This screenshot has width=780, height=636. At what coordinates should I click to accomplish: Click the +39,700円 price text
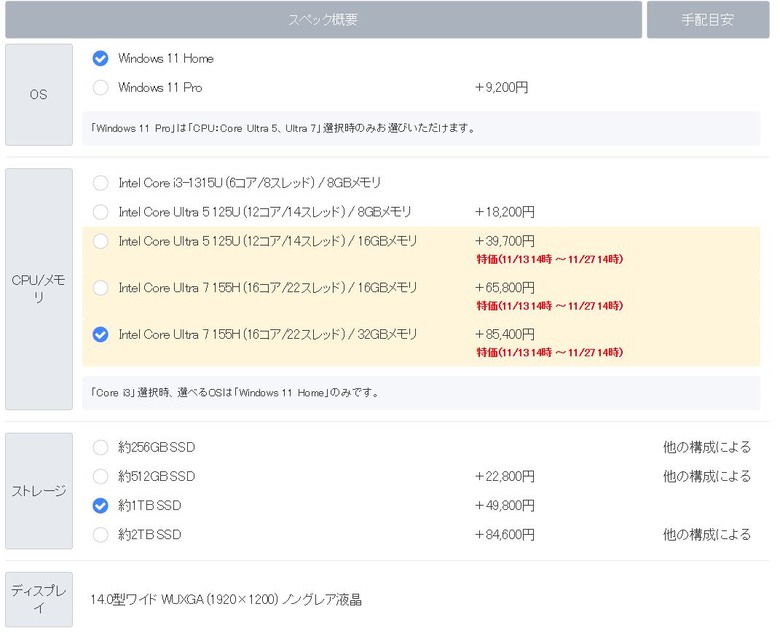[505, 241]
